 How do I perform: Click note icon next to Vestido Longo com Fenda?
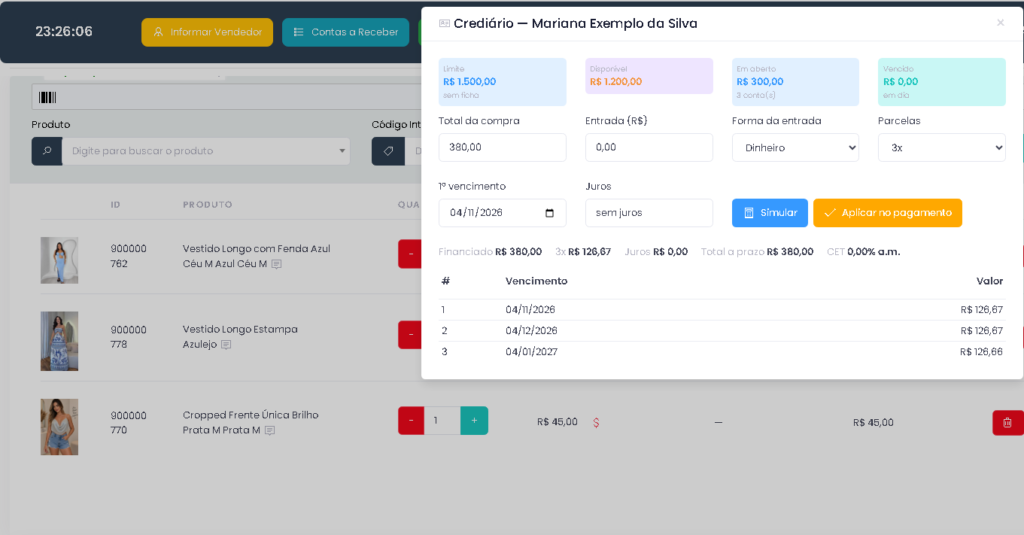pos(276,264)
